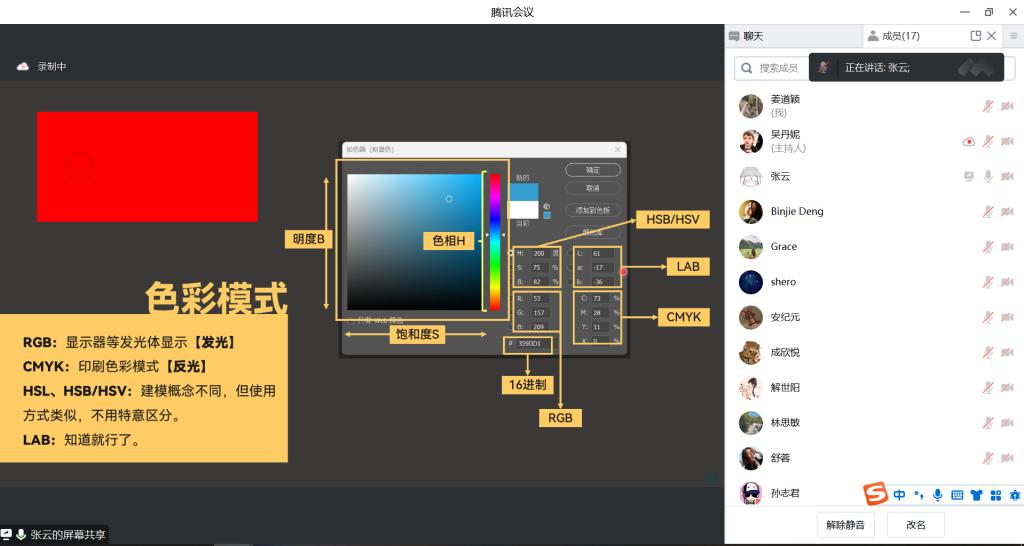Click the cloud recording icon beside 吴丹妮

(x=968, y=142)
